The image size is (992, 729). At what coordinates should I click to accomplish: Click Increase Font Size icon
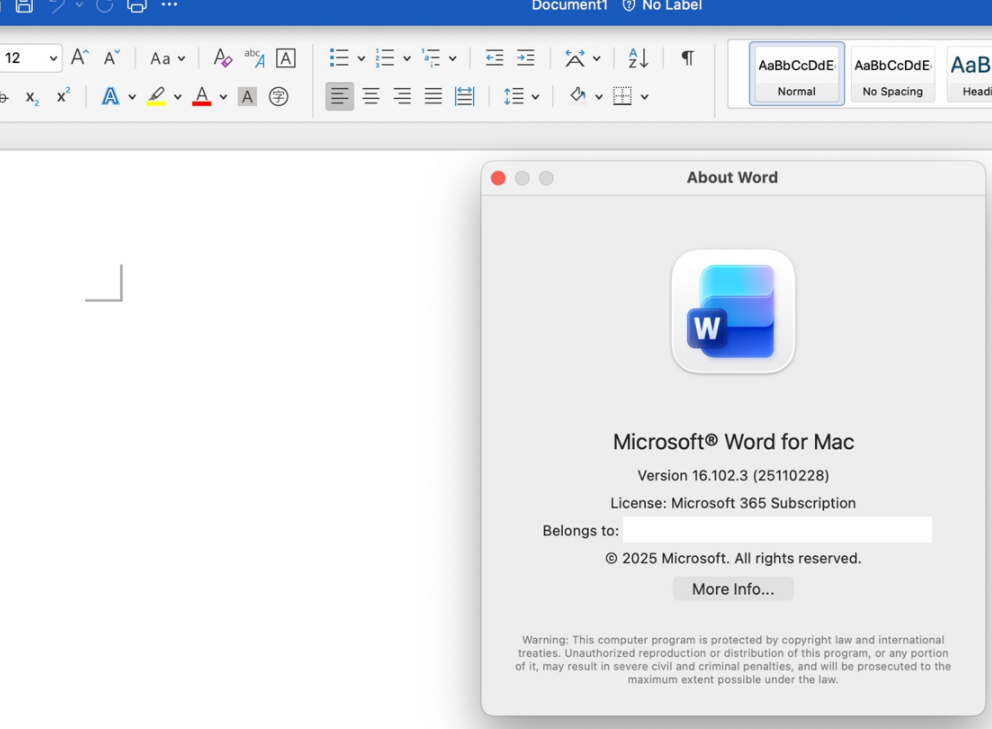click(x=80, y=58)
